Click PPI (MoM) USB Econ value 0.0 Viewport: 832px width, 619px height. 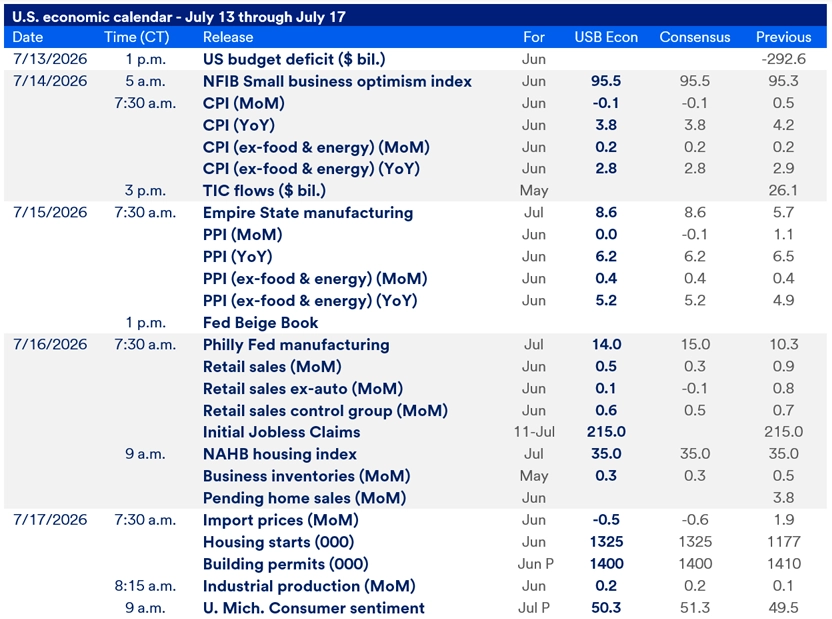(x=606, y=234)
